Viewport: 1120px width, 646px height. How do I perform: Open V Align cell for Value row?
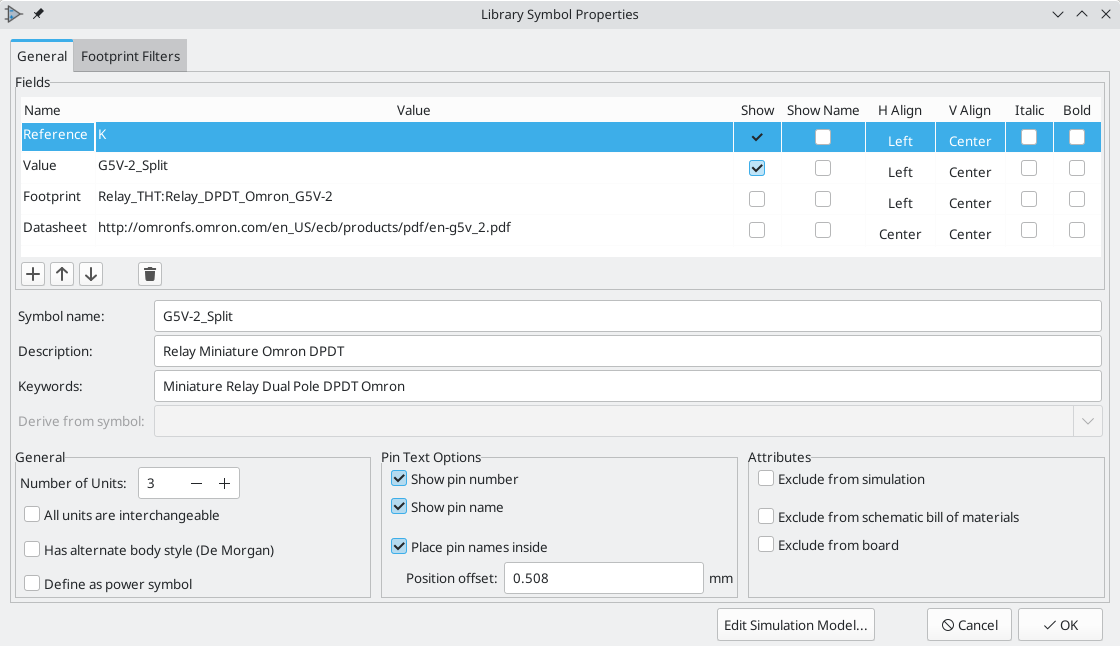tap(969, 172)
